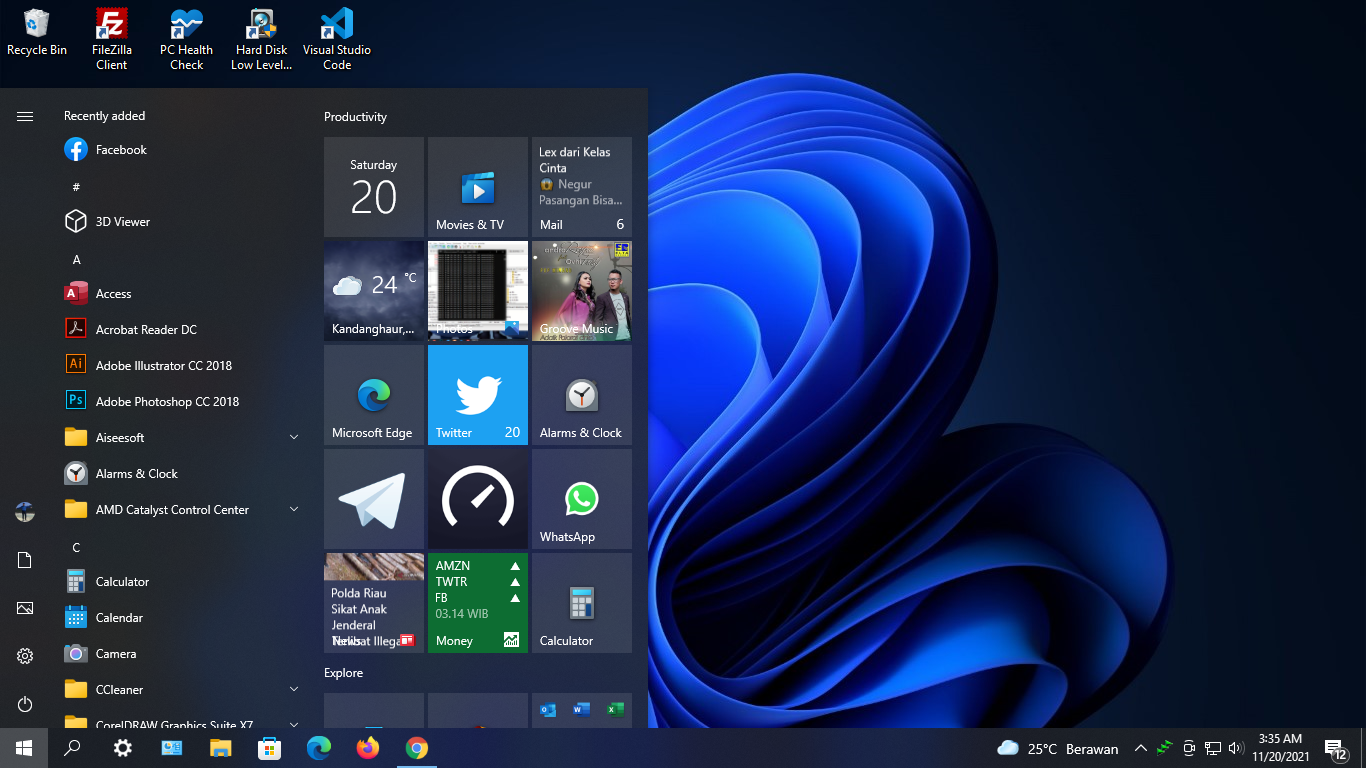Open Settings from Start rail

tap(25, 656)
